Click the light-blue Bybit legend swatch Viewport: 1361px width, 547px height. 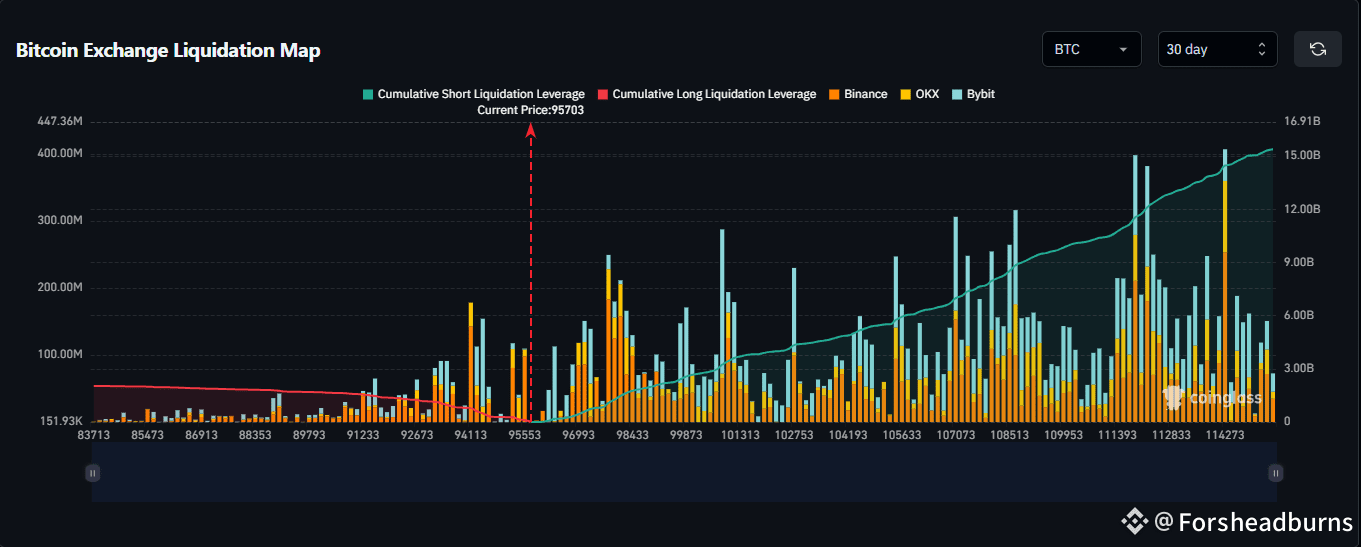[957, 94]
